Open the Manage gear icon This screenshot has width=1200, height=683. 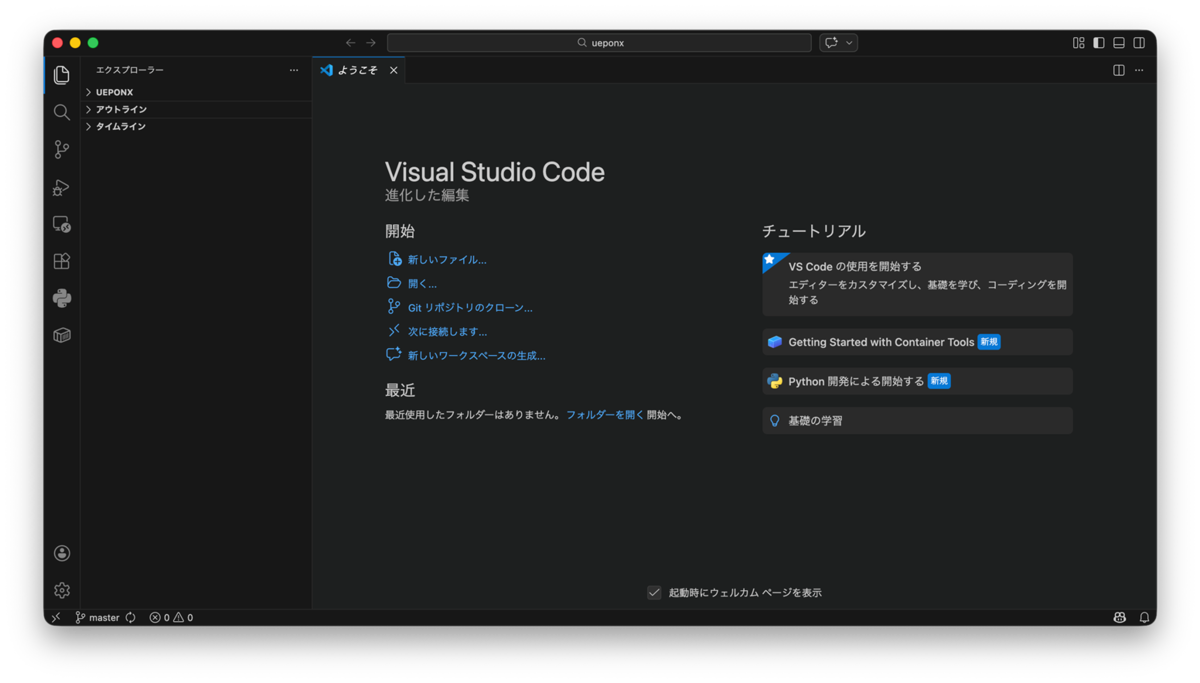pyautogui.click(x=62, y=590)
